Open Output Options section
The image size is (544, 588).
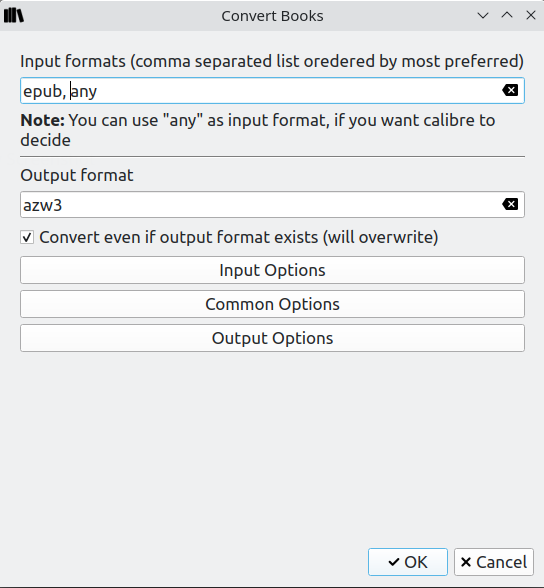coord(272,338)
